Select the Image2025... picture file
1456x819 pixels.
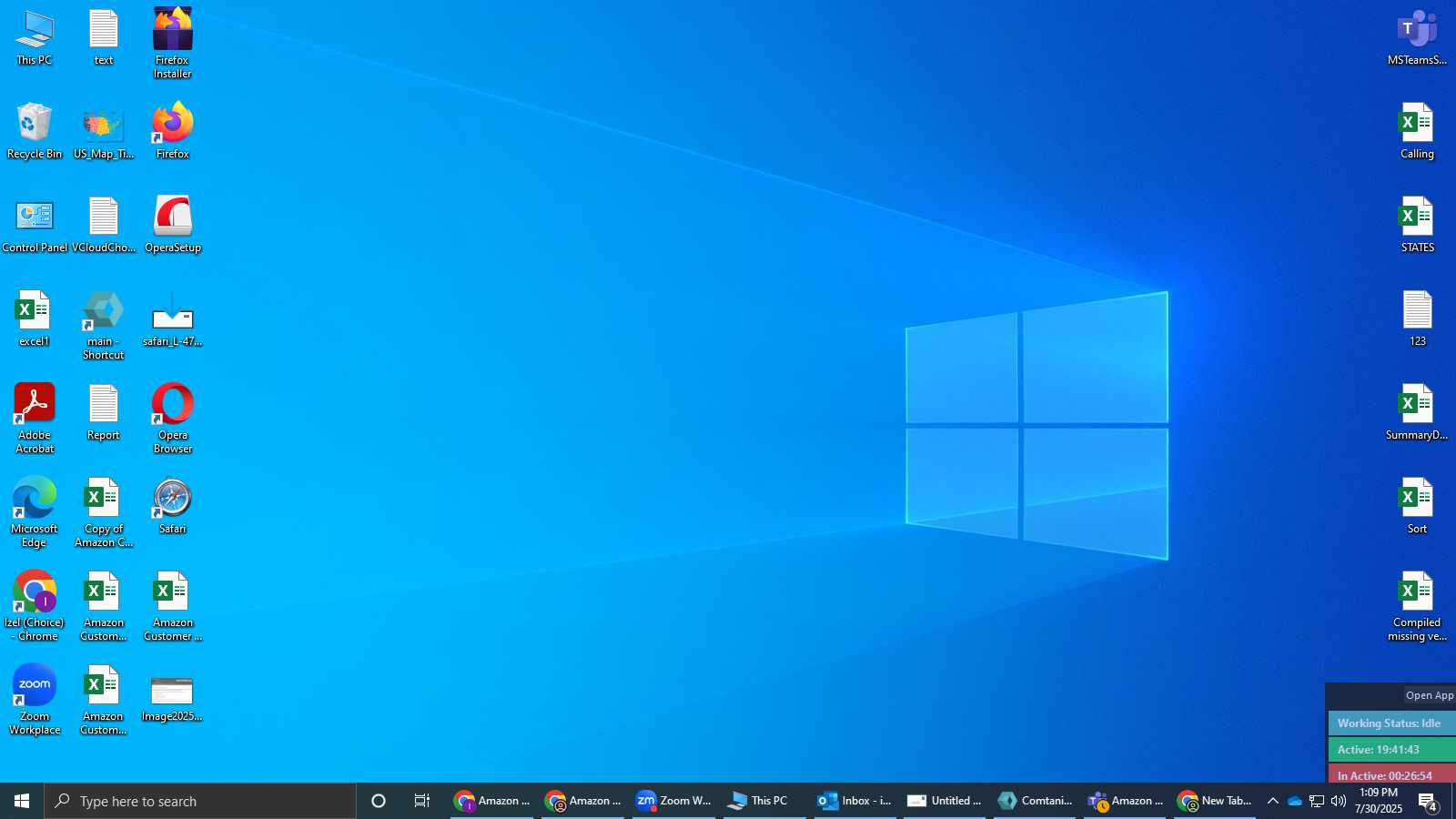[x=173, y=701]
